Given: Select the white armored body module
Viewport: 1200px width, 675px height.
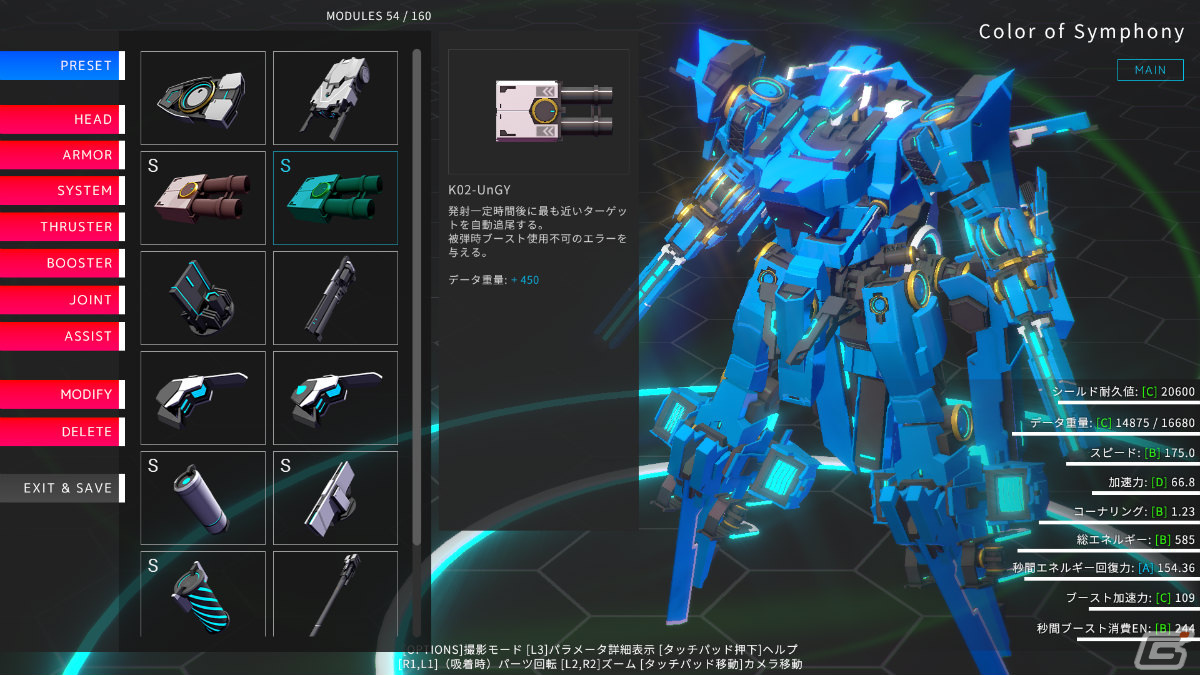Looking at the screenshot, I should pos(335,98).
